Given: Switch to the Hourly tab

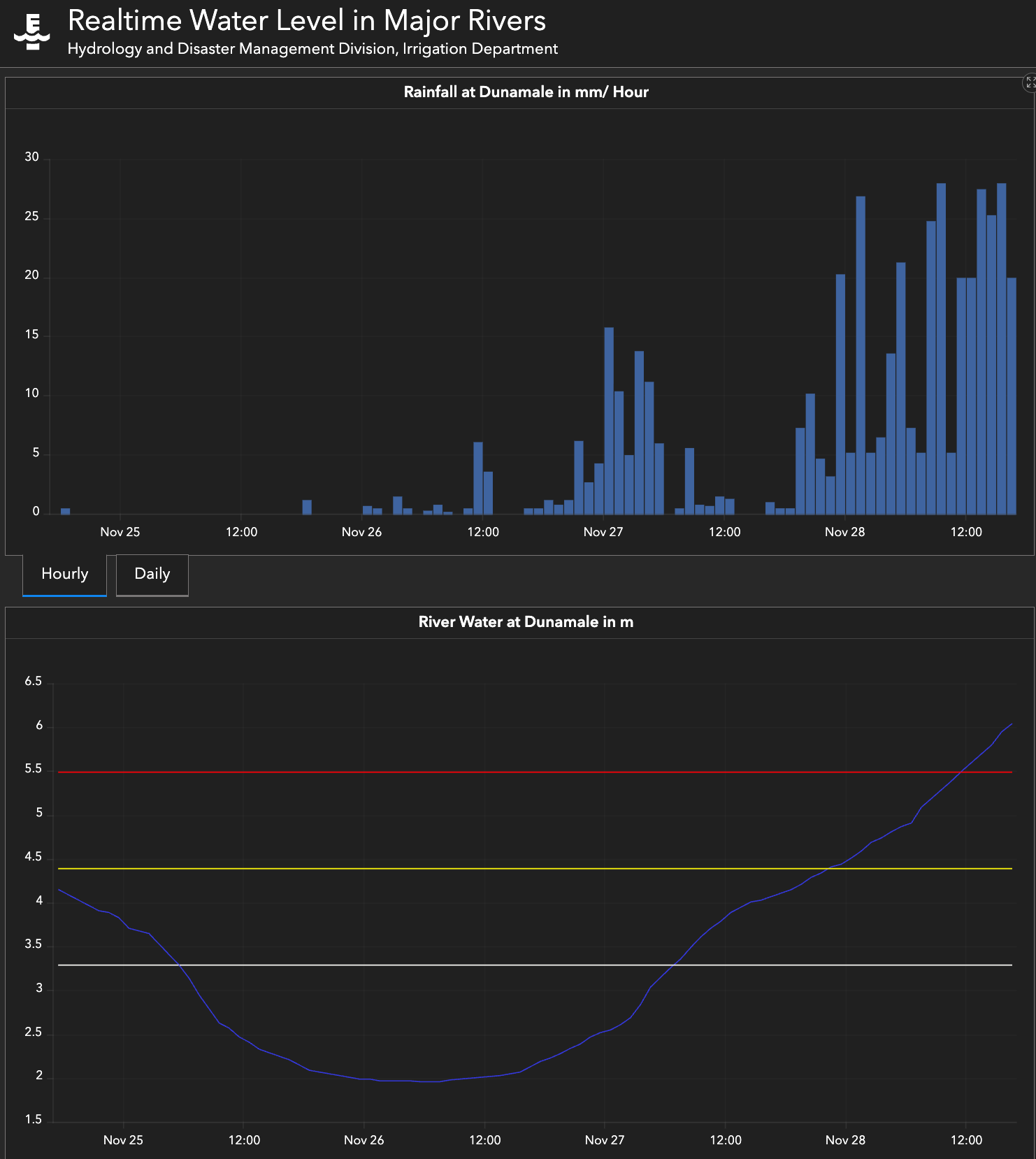Looking at the screenshot, I should pyautogui.click(x=64, y=575).
